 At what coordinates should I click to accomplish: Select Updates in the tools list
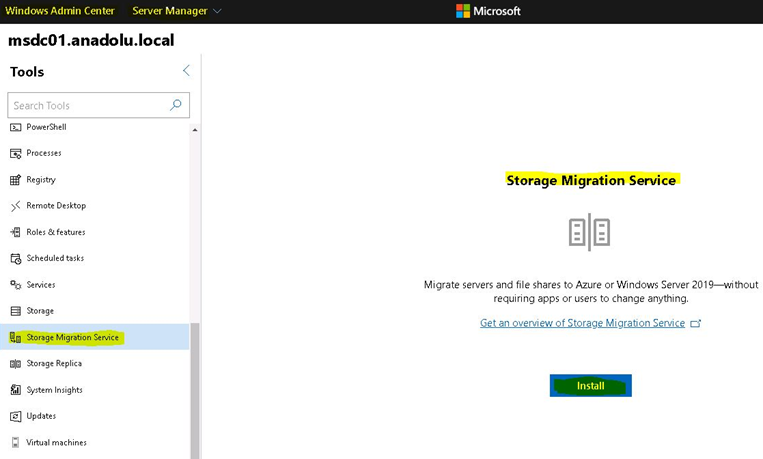[x=41, y=416]
